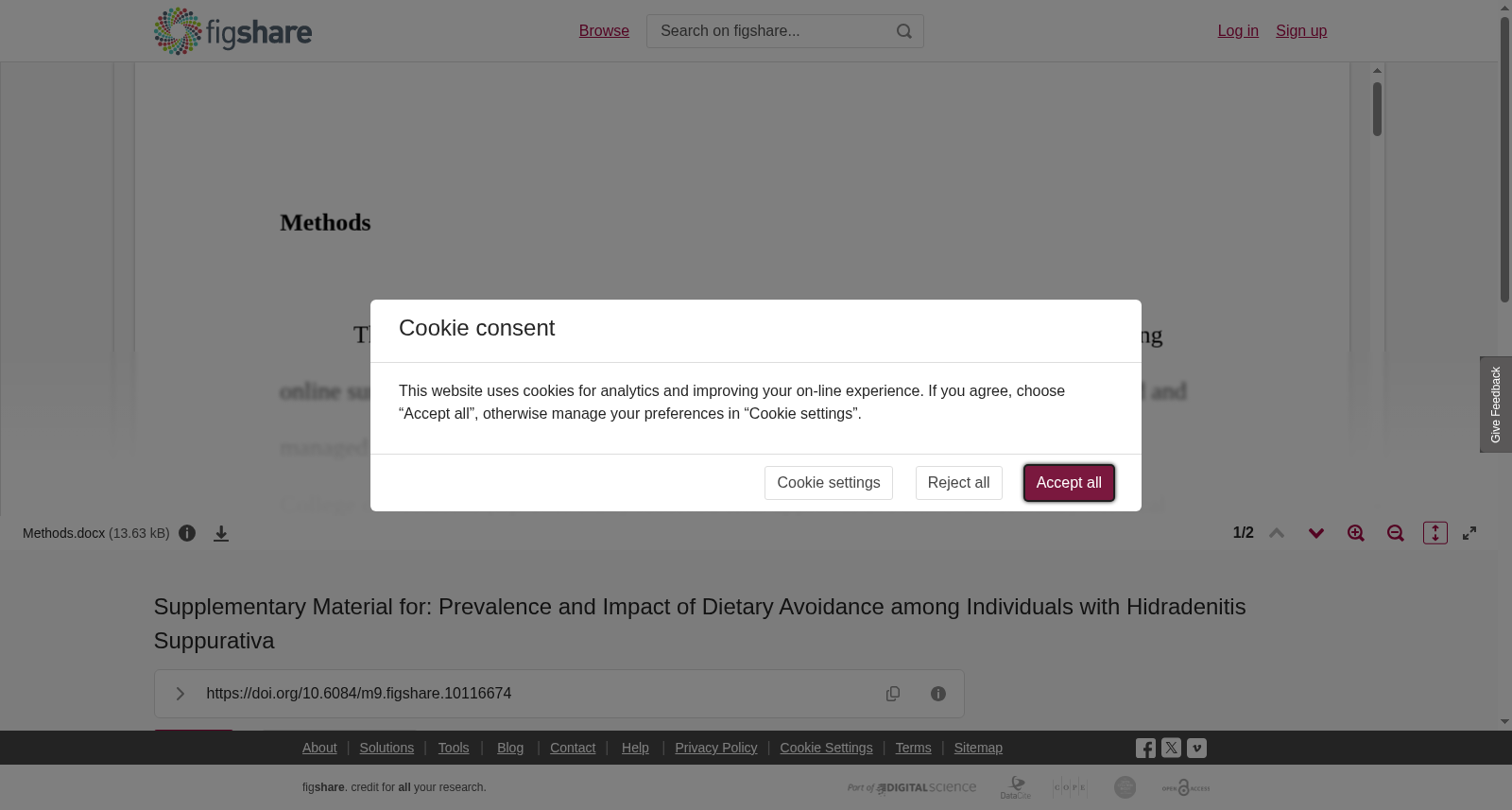Open the Browse menu link
The height and width of the screenshot is (810, 1512).
(604, 31)
